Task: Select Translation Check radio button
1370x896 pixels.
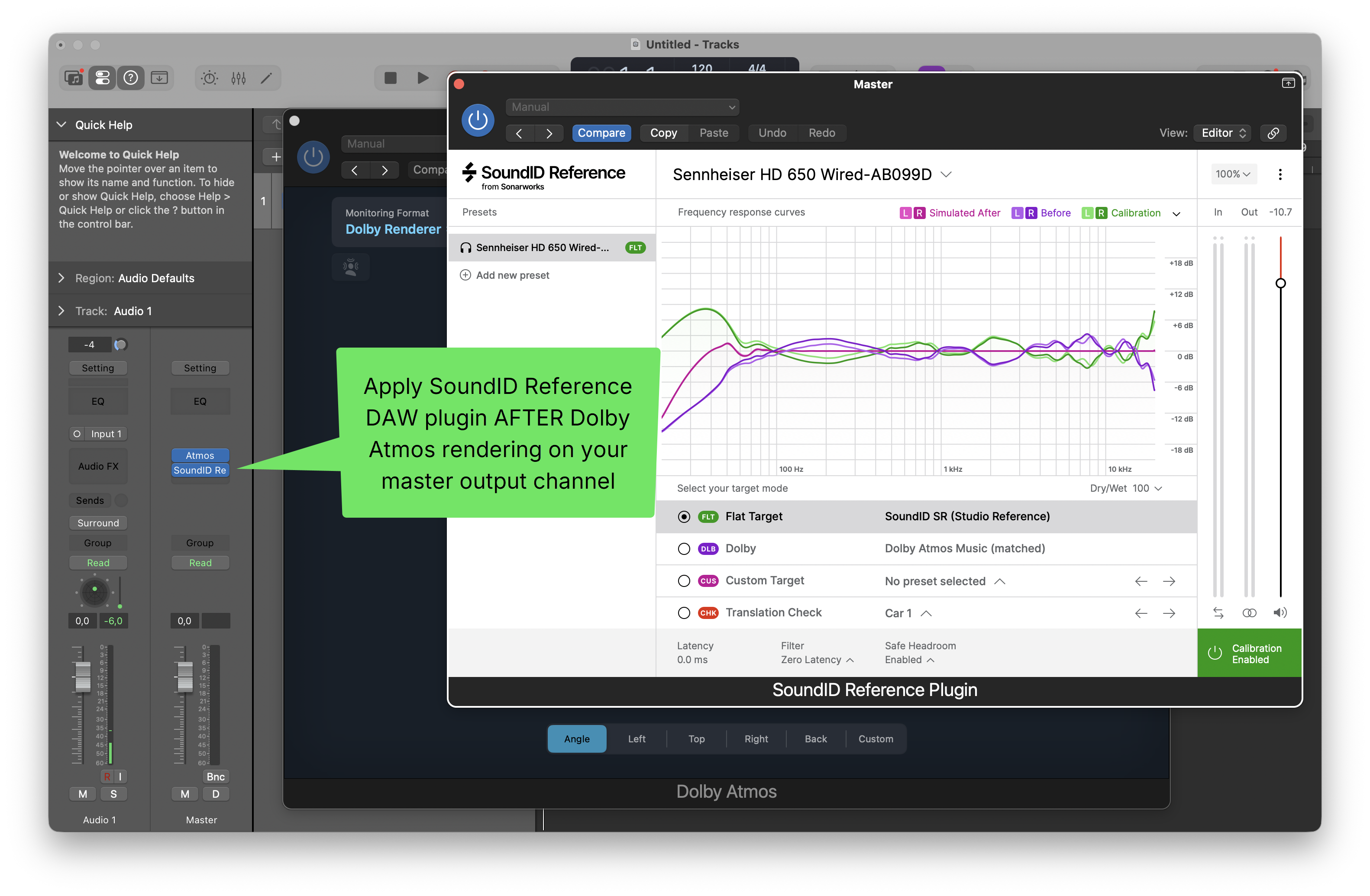Action: [x=684, y=613]
